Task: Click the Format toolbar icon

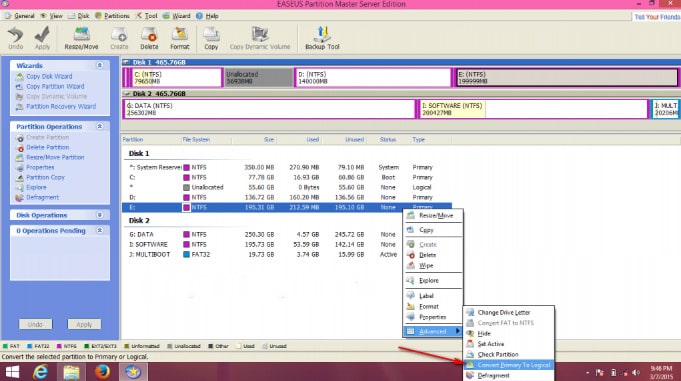Action: click(x=179, y=38)
